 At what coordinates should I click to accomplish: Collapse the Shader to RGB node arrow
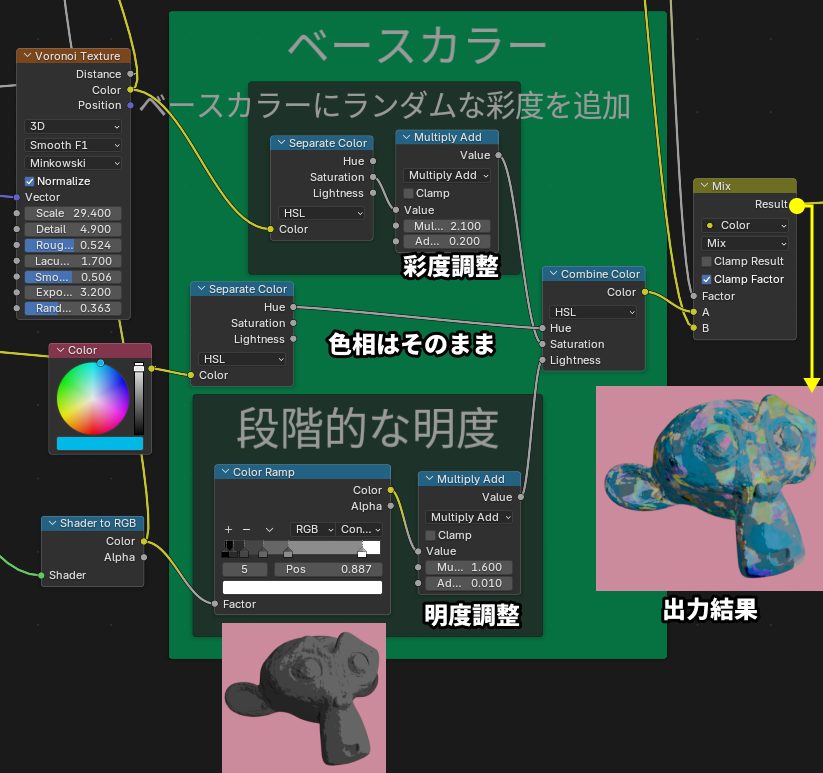pyautogui.click(x=51, y=523)
